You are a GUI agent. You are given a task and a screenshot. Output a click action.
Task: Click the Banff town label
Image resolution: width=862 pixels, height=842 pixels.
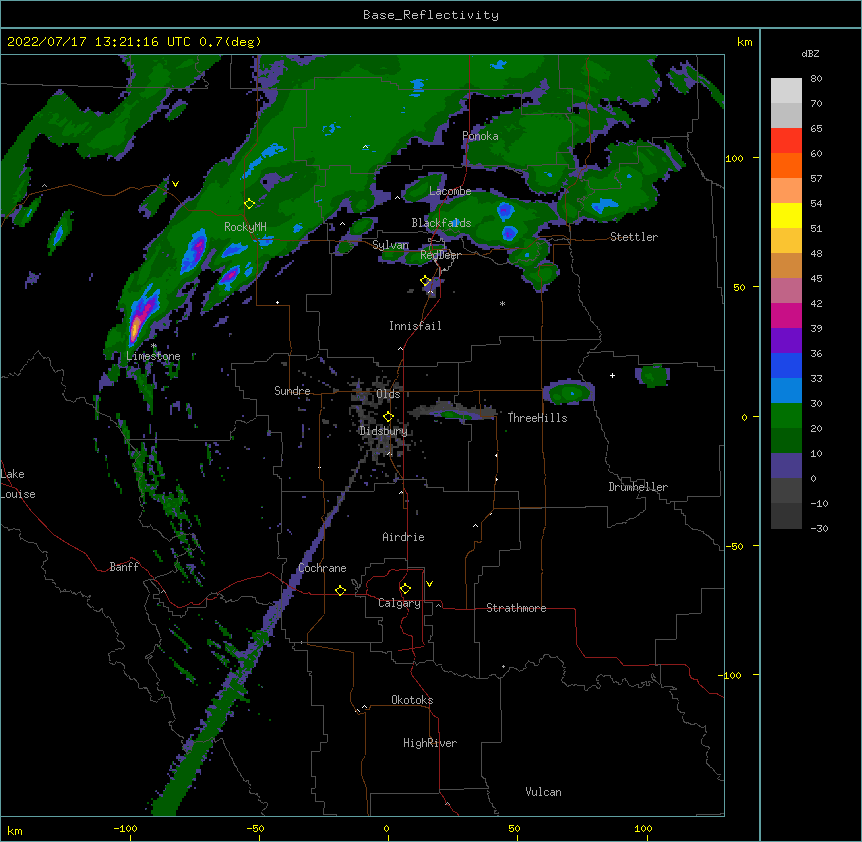click(x=124, y=567)
